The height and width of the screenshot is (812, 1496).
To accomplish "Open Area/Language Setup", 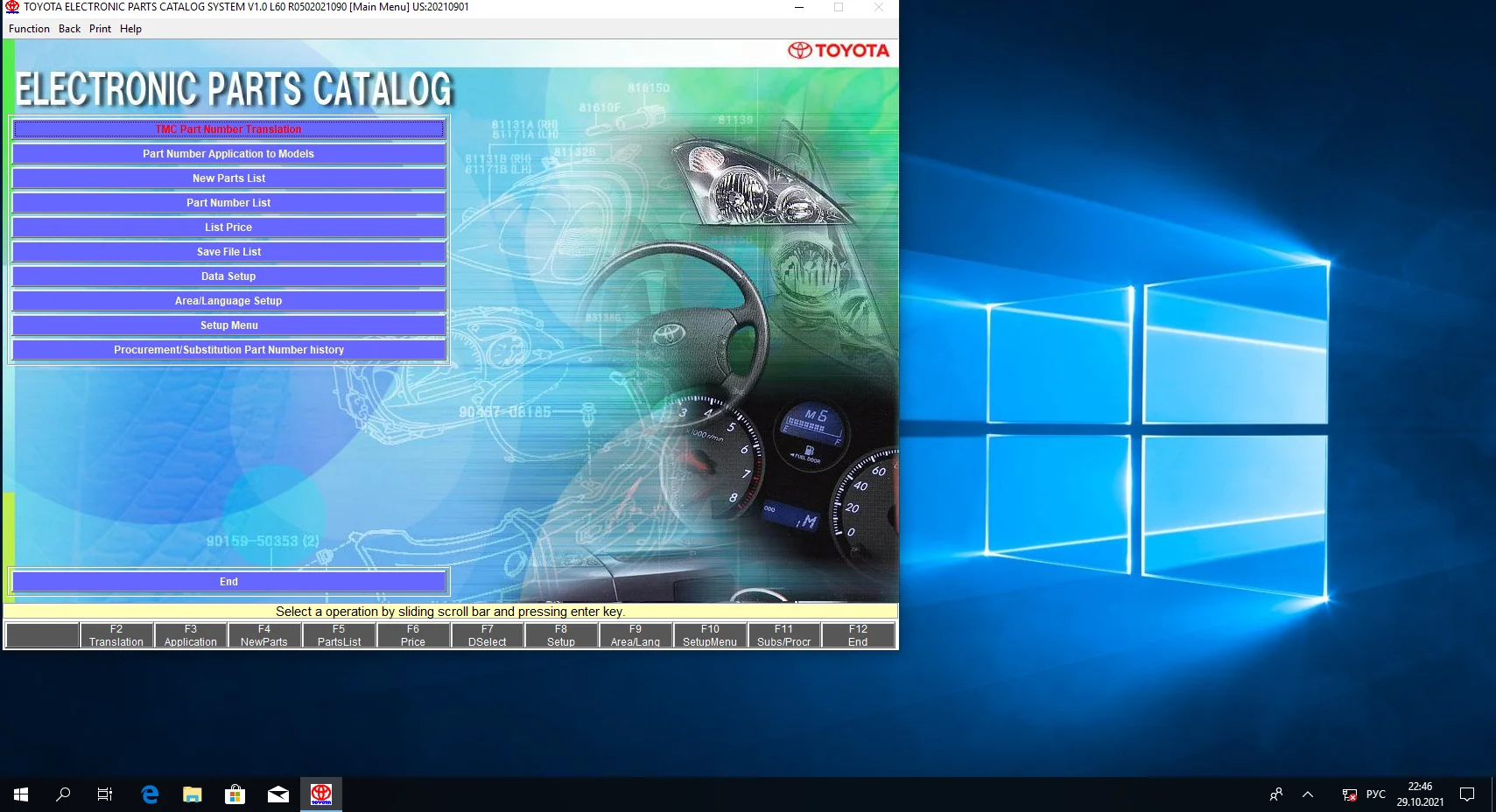I will [228, 301].
